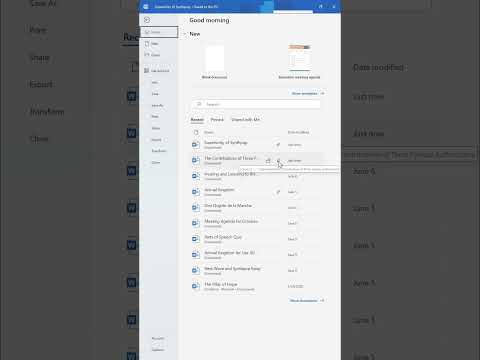Click the app icon in the title bar
The height and width of the screenshot is (360, 480).
pos(146,6)
